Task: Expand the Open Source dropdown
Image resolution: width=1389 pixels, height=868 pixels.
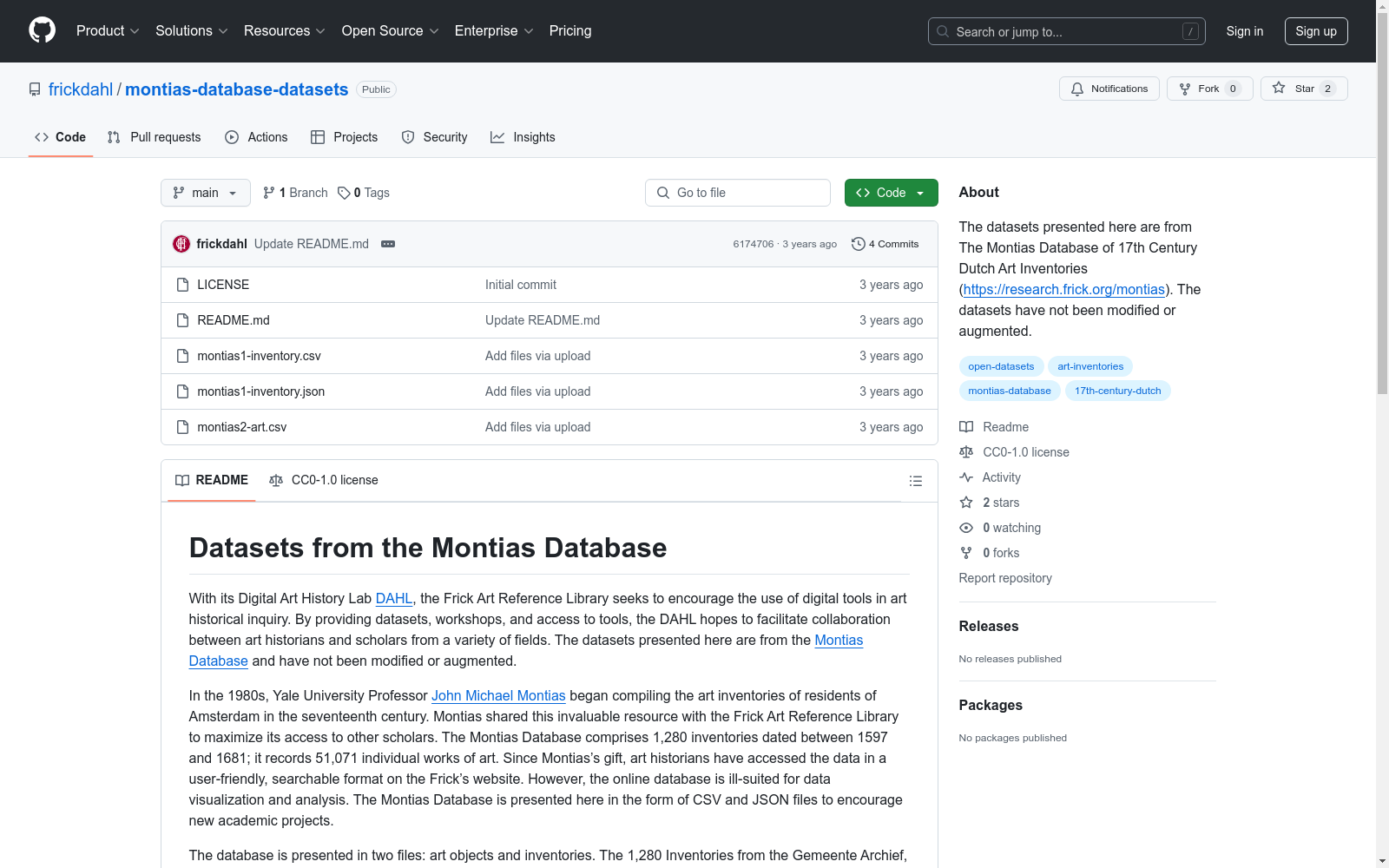Action: click(x=391, y=31)
